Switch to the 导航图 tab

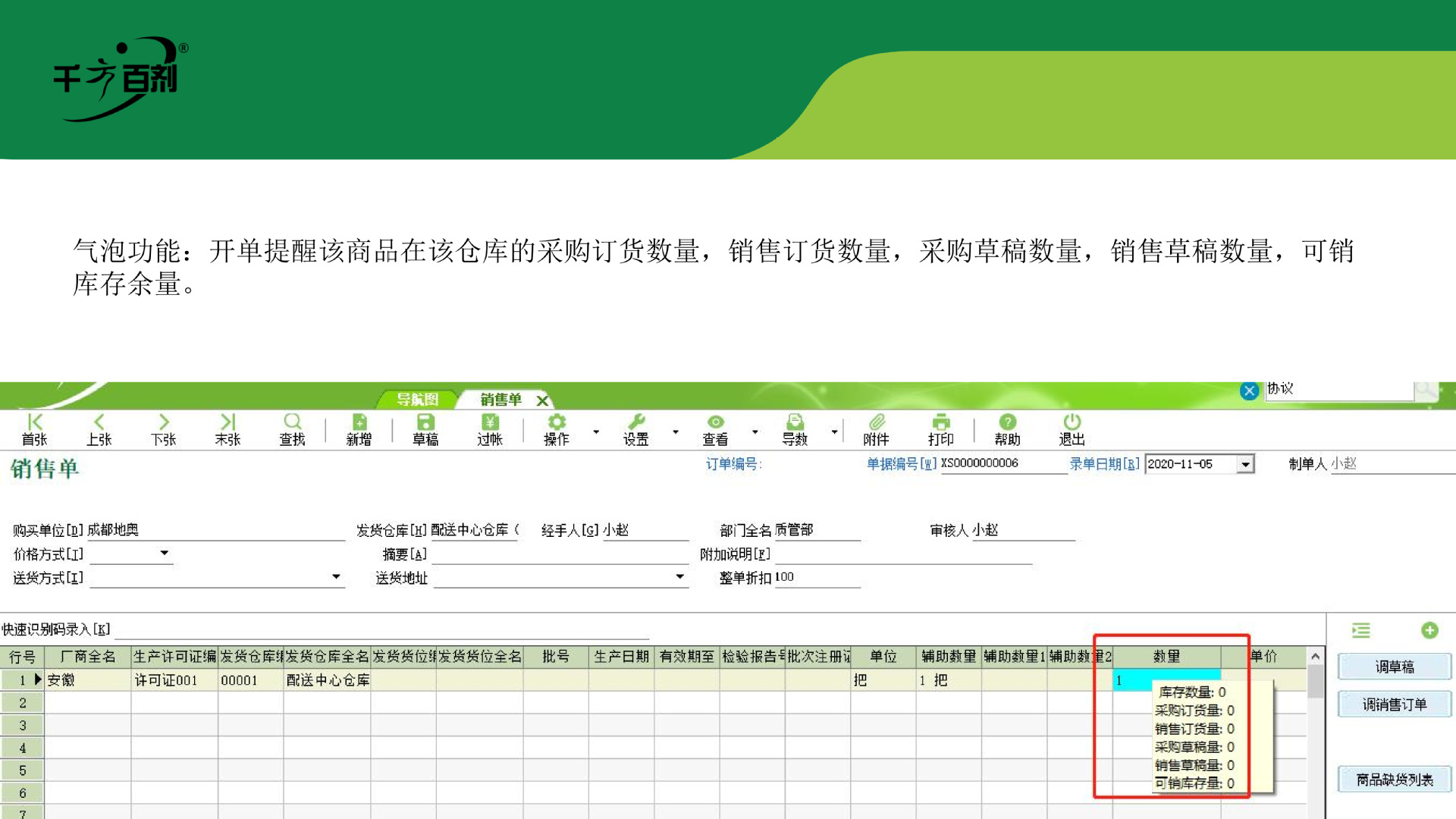[418, 399]
